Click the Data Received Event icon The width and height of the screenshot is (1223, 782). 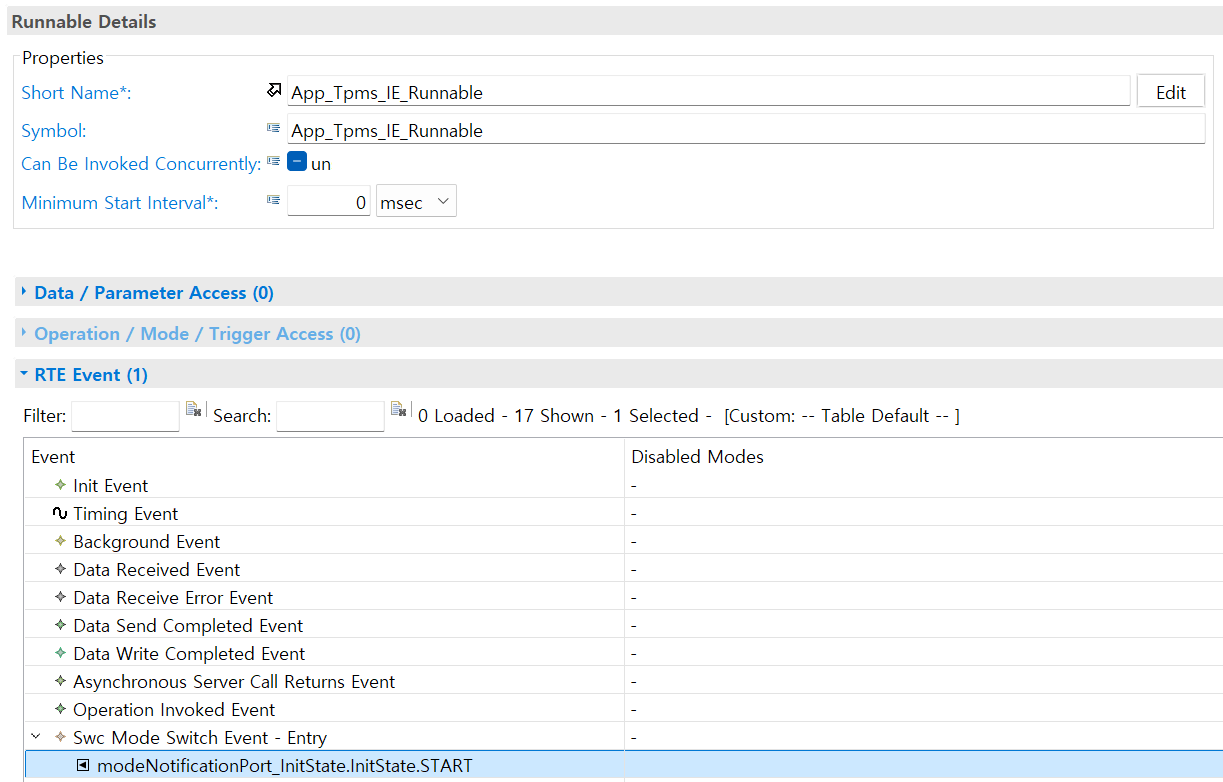60,570
